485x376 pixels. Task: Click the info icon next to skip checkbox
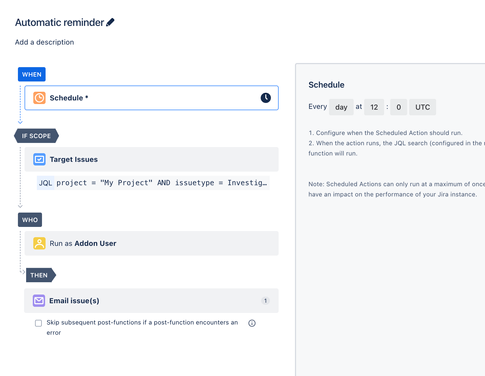(252, 323)
